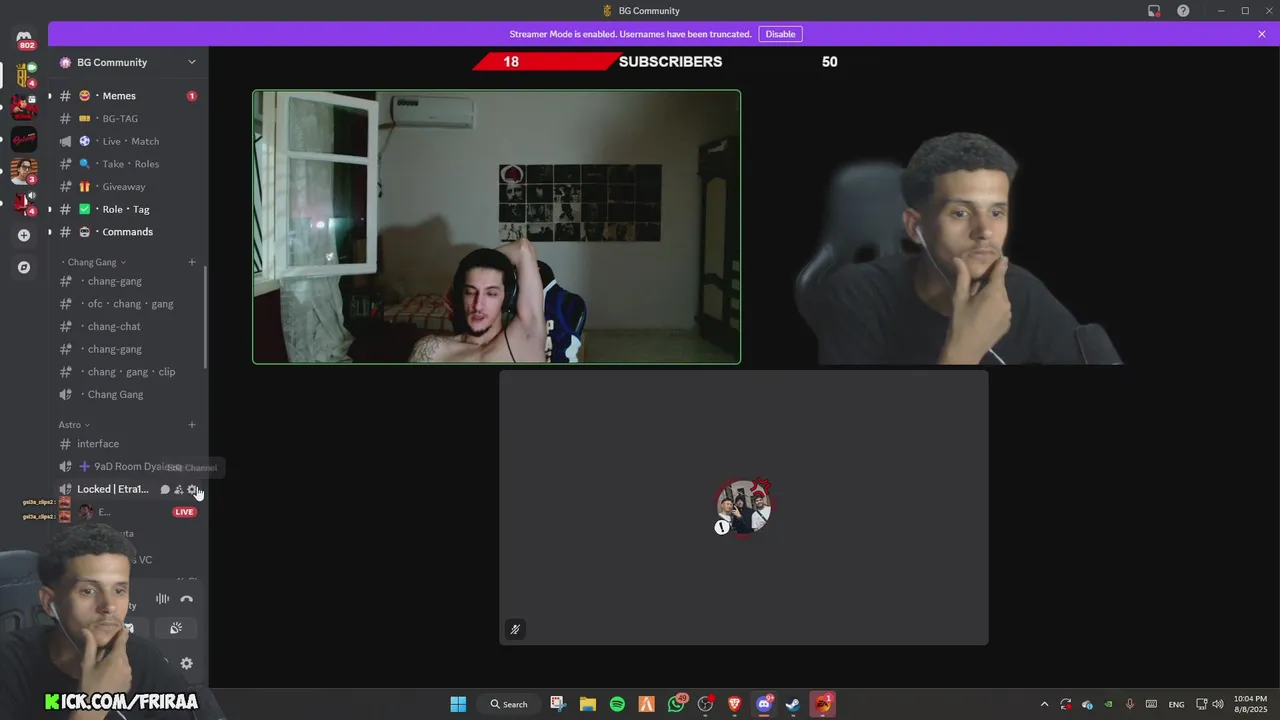Open Discover servers compass icon

24,267
